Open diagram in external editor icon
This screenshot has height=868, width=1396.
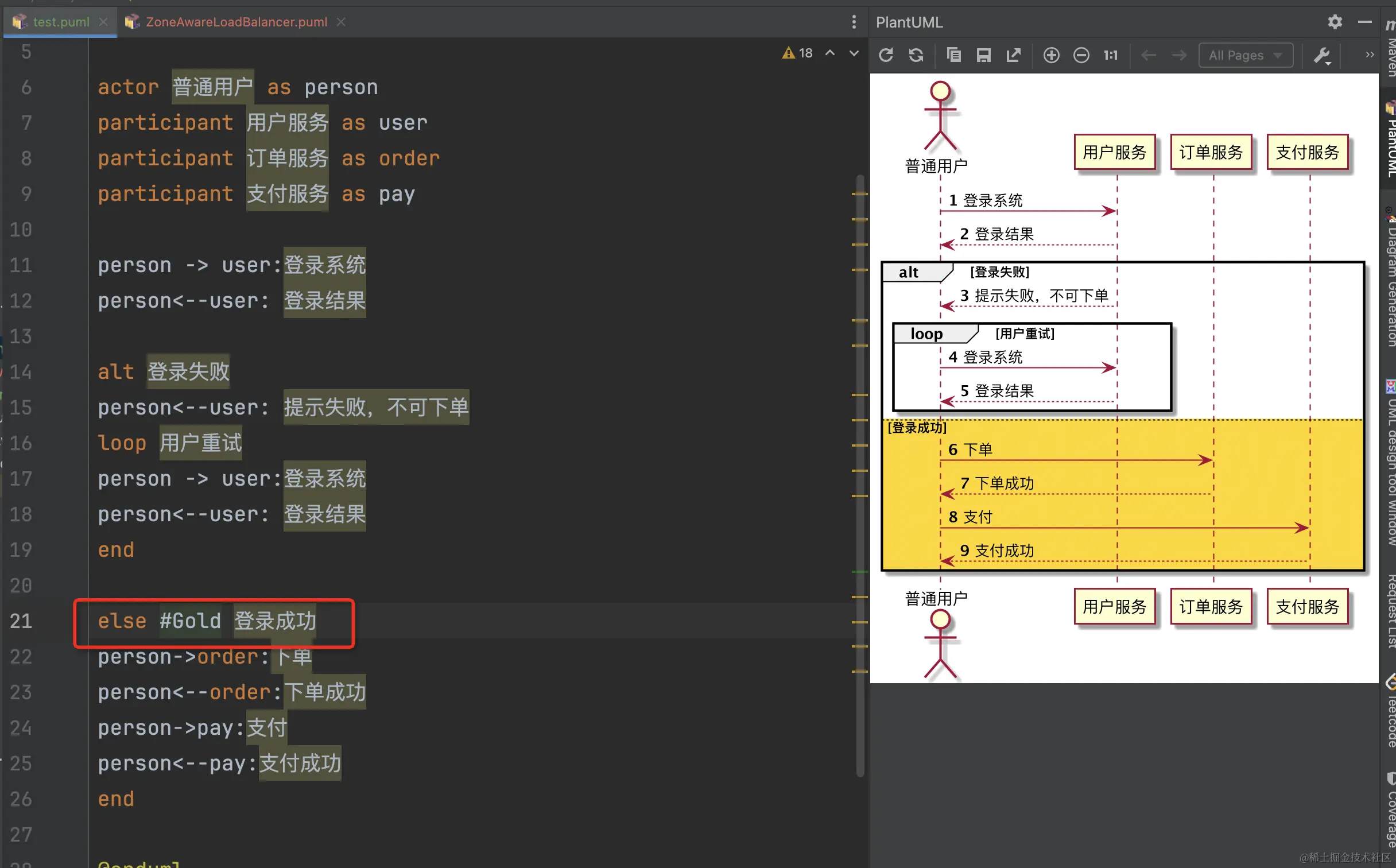pyautogui.click(x=1014, y=55)
